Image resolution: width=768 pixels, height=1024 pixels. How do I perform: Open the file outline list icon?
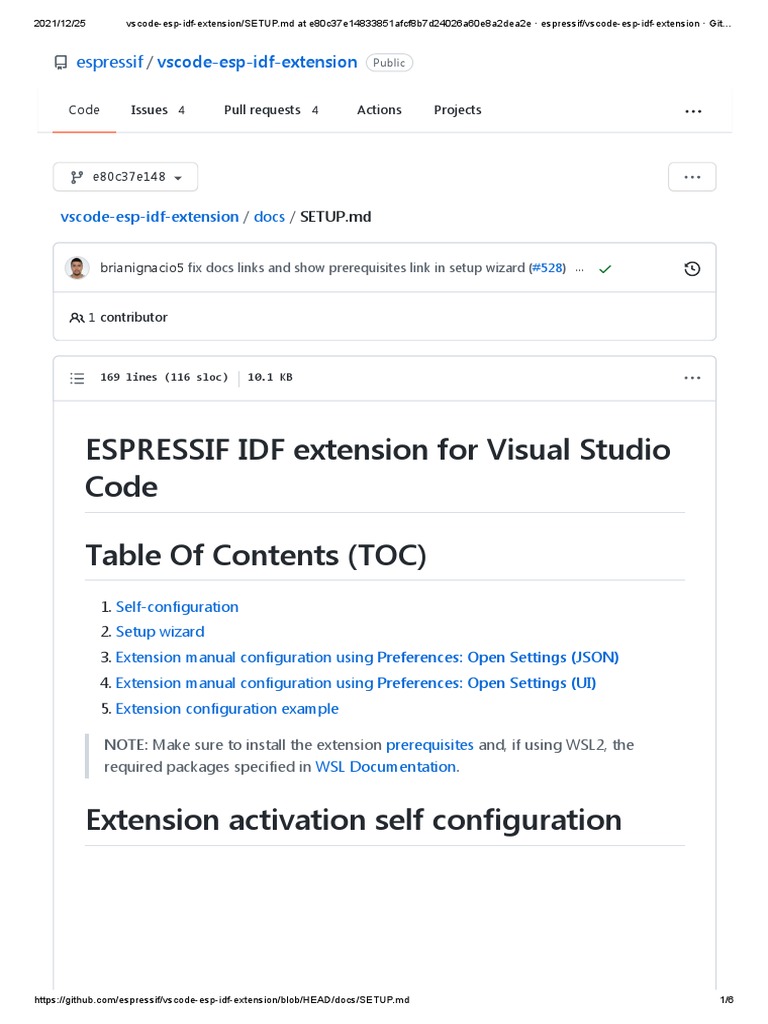pyautogui.click(x=77, y=378)
